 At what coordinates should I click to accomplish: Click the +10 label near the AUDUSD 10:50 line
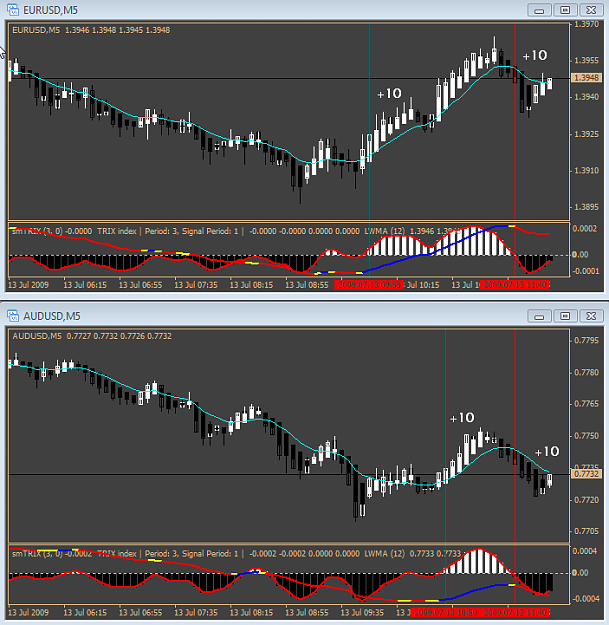(x=462, y=418)
